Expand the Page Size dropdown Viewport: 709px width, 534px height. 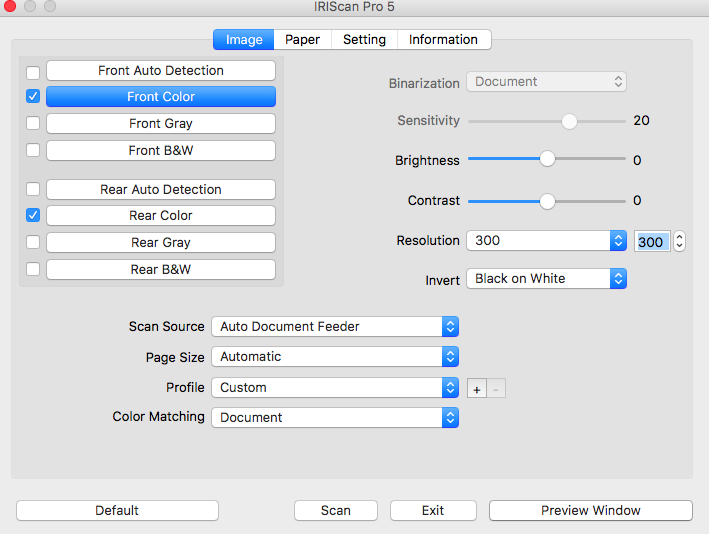[334, 357]
